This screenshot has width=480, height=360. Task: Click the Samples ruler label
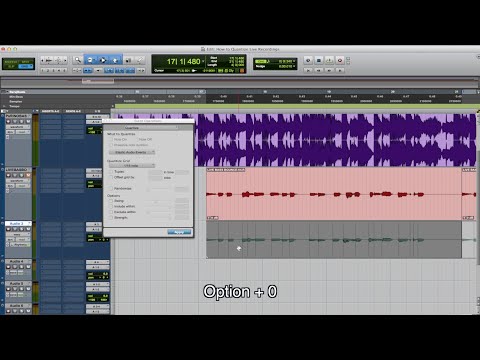(x=16, y=101)
